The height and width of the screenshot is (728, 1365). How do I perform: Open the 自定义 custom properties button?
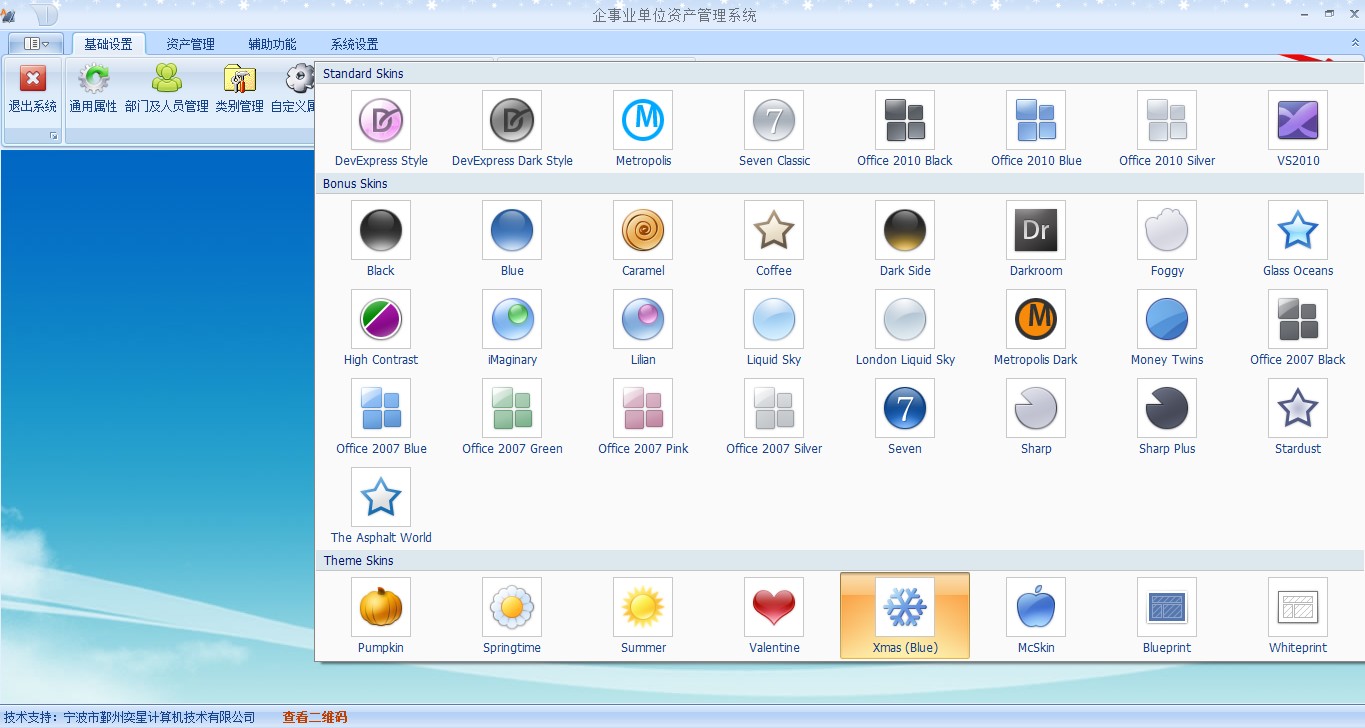click(293, 90)
